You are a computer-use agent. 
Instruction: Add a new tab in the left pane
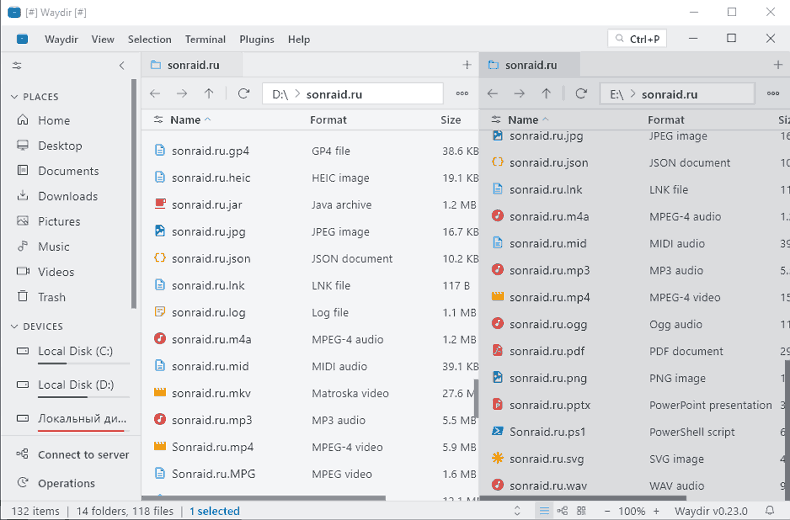point(467,65)
